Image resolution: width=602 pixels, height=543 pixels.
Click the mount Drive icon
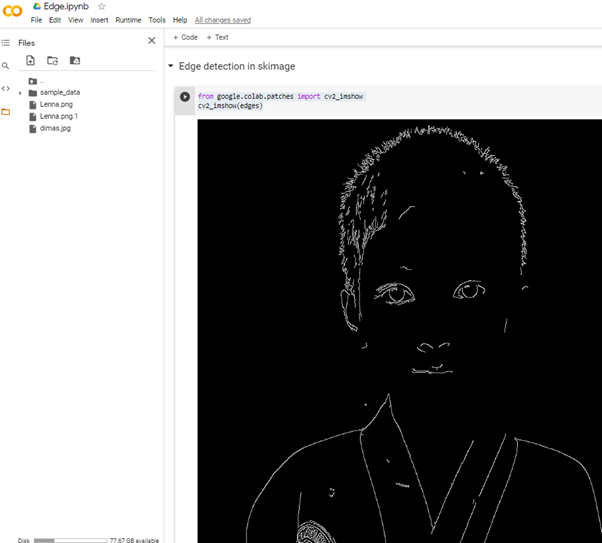pyautogui.click(x=74, y=61)
